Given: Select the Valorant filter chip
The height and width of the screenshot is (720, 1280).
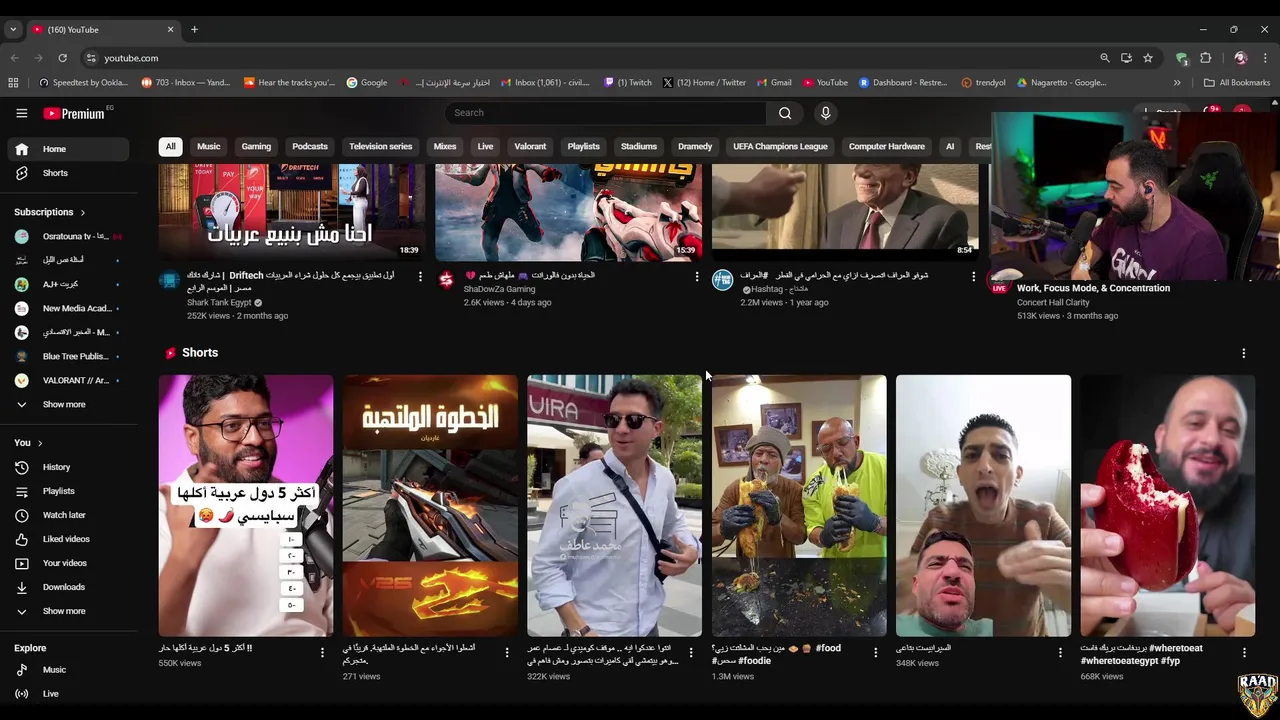Looking at the screenshot, I should coord(530,146).
